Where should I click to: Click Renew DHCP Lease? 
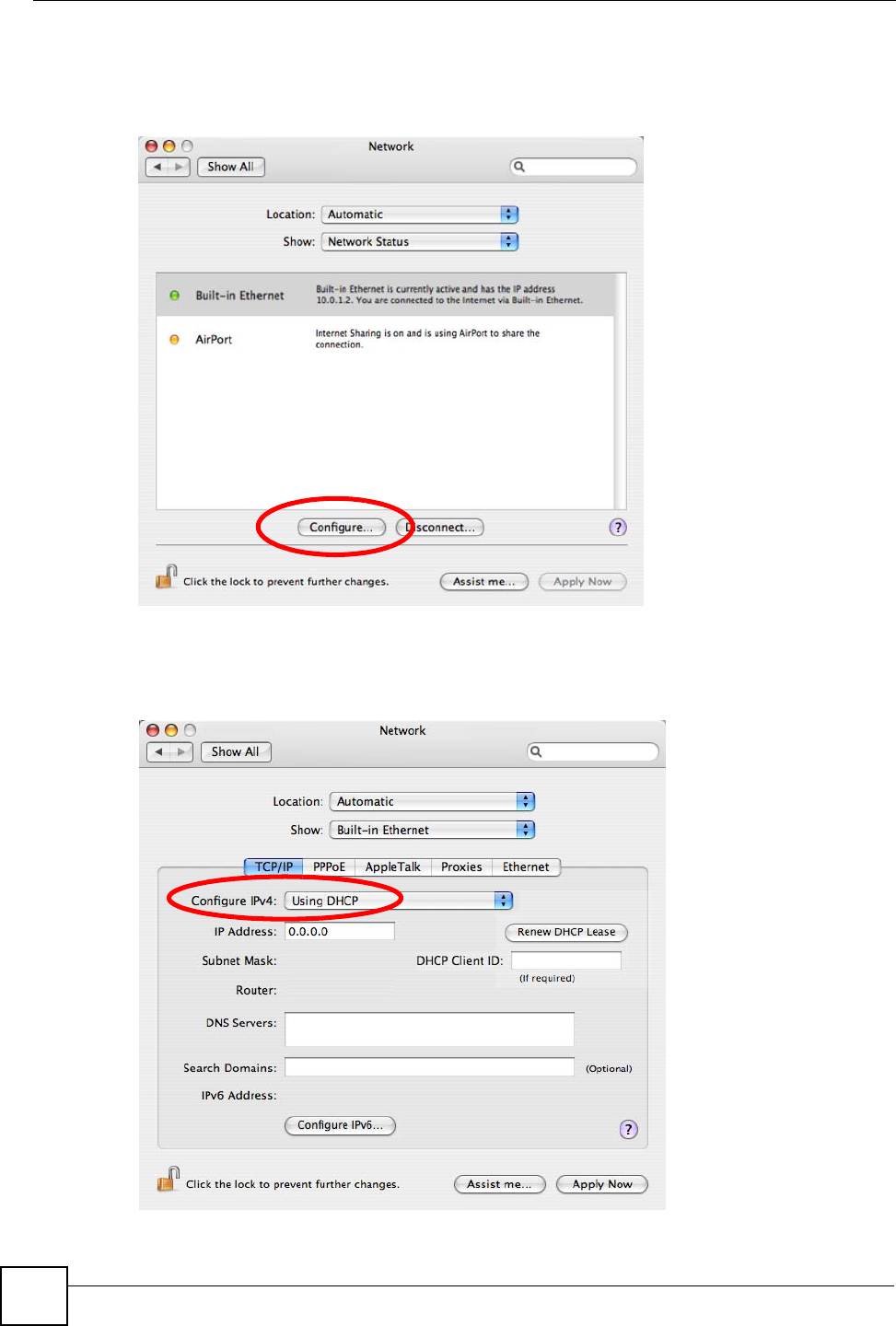click(x=566, y=932)
